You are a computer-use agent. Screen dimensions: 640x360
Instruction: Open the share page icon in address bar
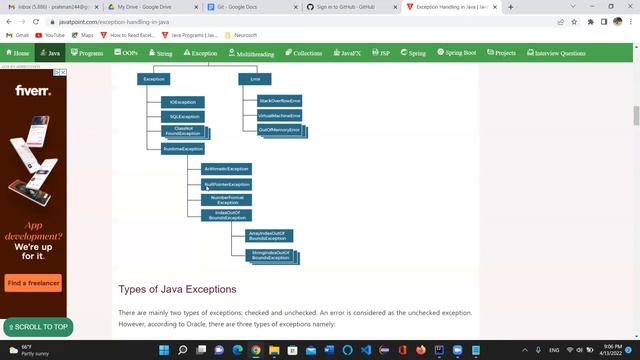(560, 22)
